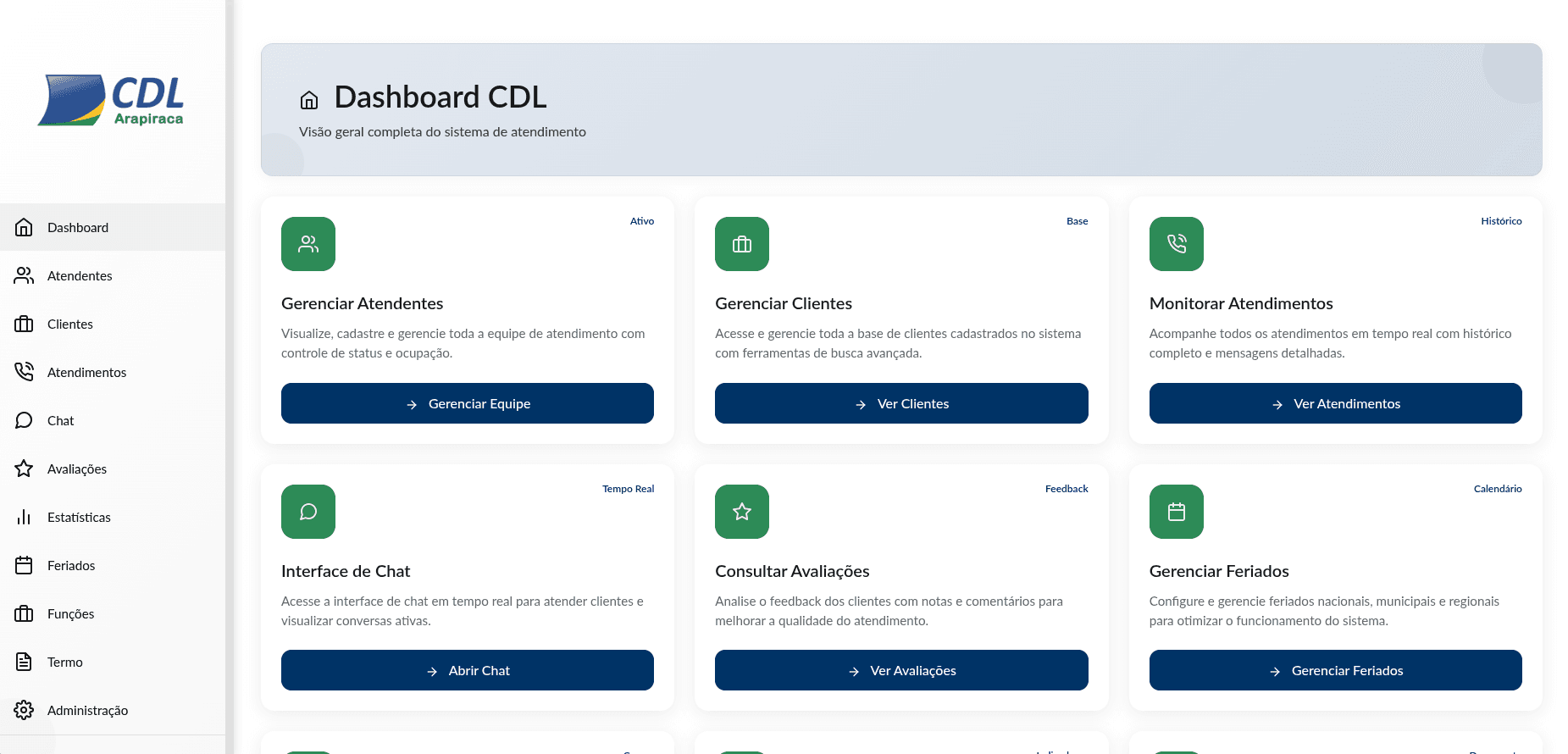The image size is (1568, 754).
Task: Click the Ativo tag on Atendentes card
Action: click(642, 221)
